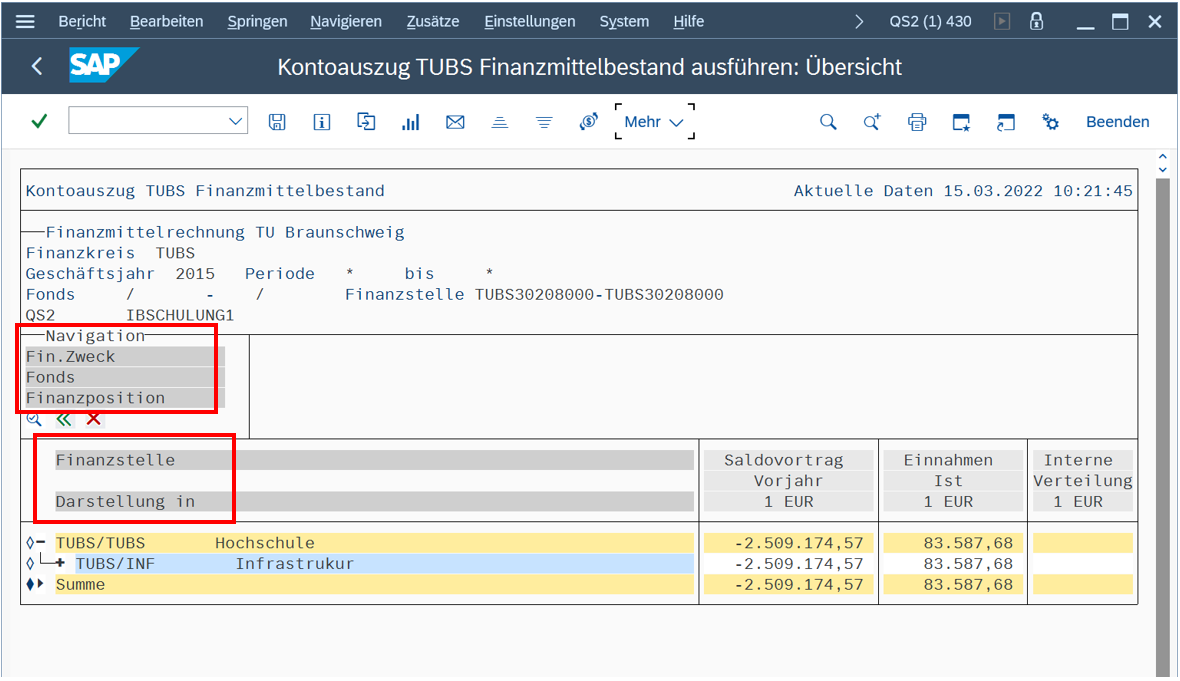
Task: Open the Bearbeiten menu
Action: coord(166,21)
